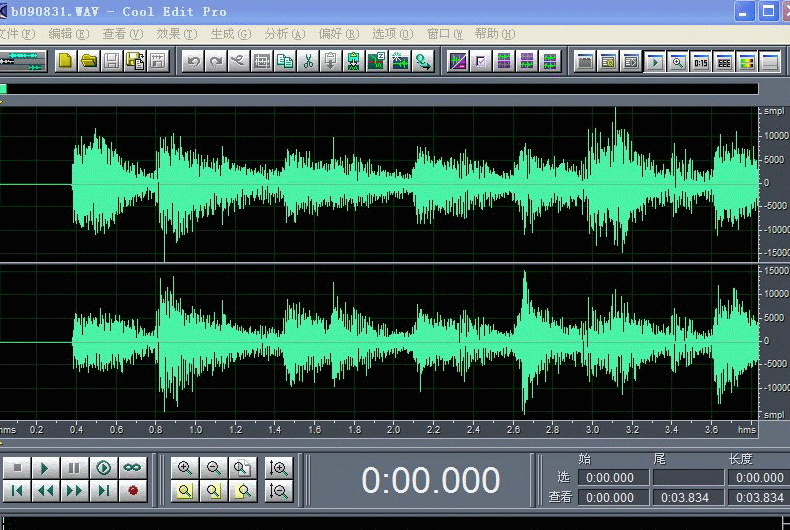Undo the last edit
Viewport: 790px width, 530px height.
coord(192,61)
